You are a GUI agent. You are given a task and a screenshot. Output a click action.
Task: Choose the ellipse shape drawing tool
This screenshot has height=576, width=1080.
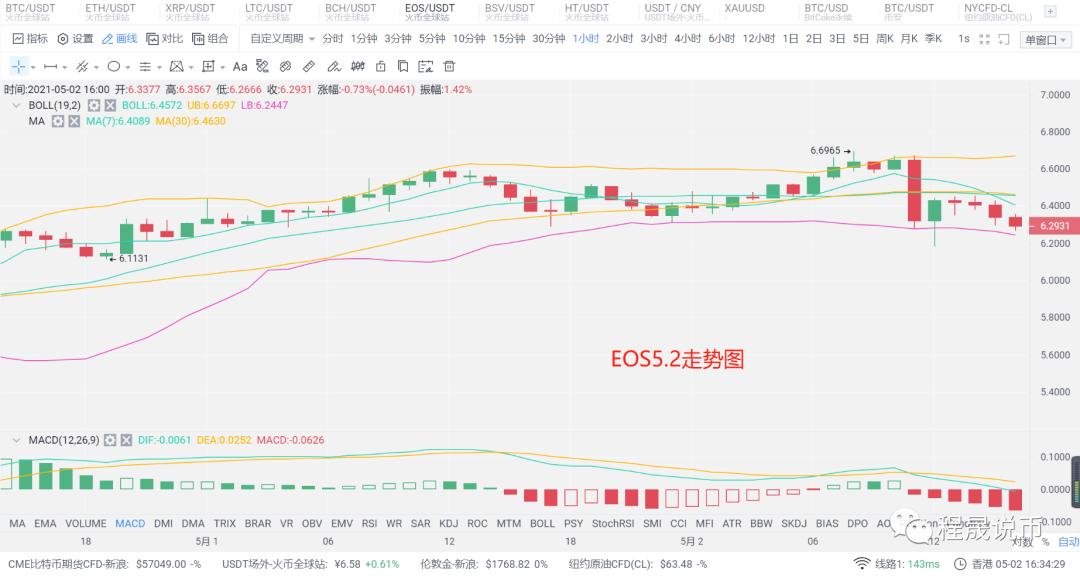click(x=113, y=66)
